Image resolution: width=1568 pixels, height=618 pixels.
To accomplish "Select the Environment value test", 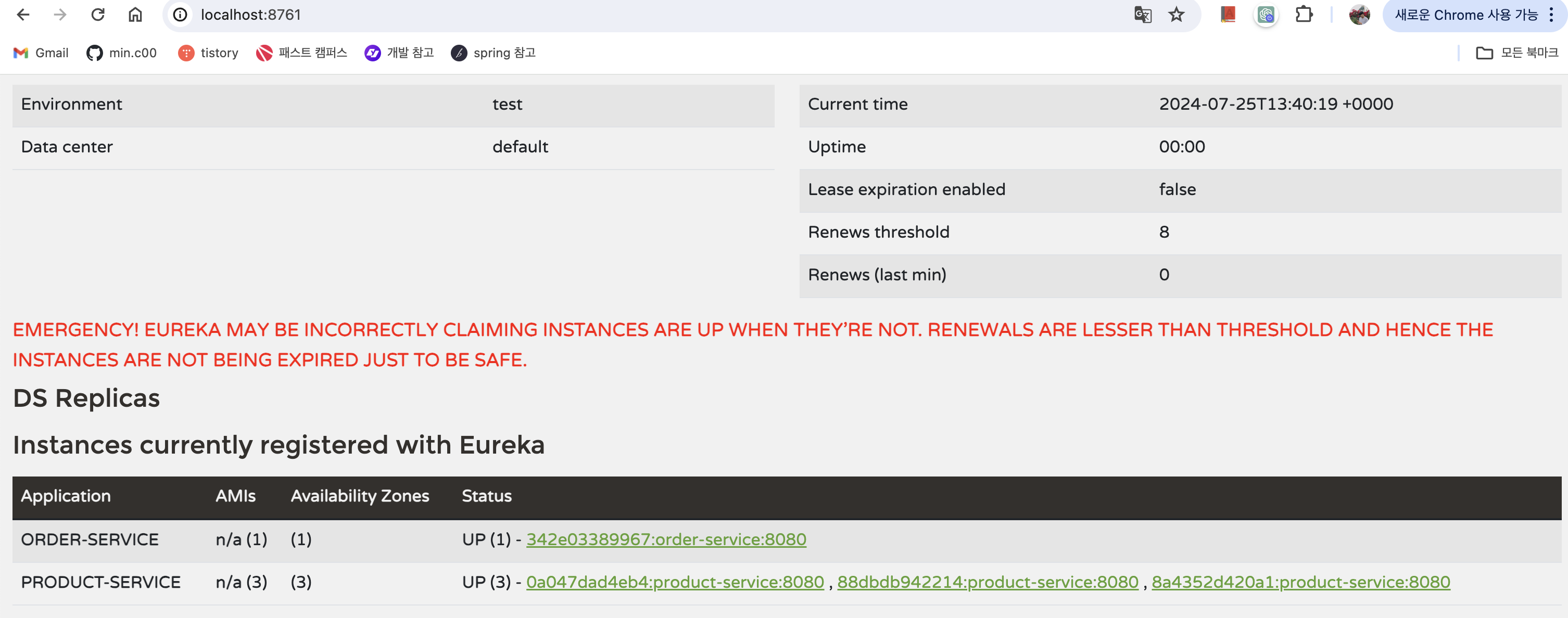I will click(507, 104).
